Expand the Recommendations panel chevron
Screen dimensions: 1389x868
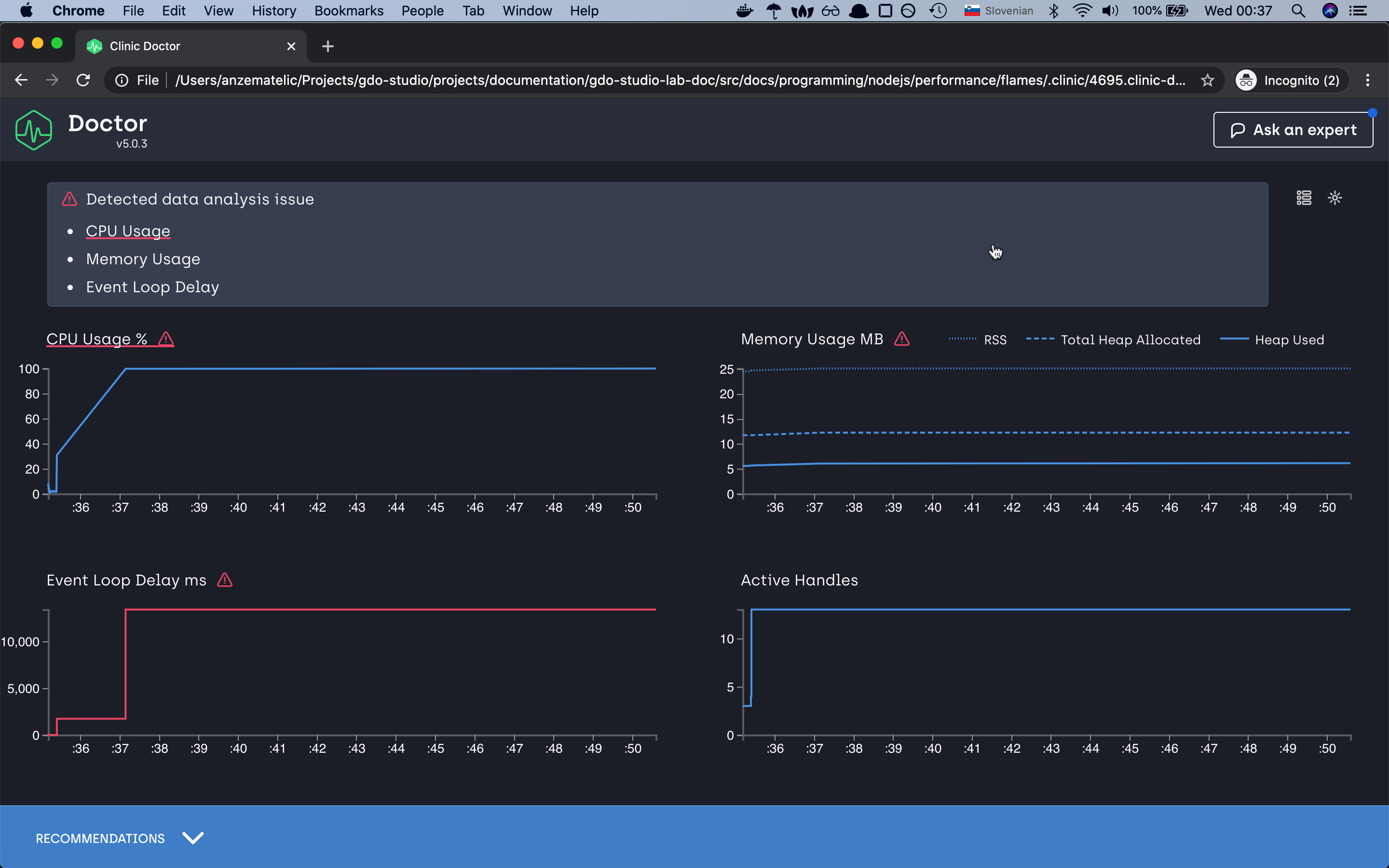[193, 838]
